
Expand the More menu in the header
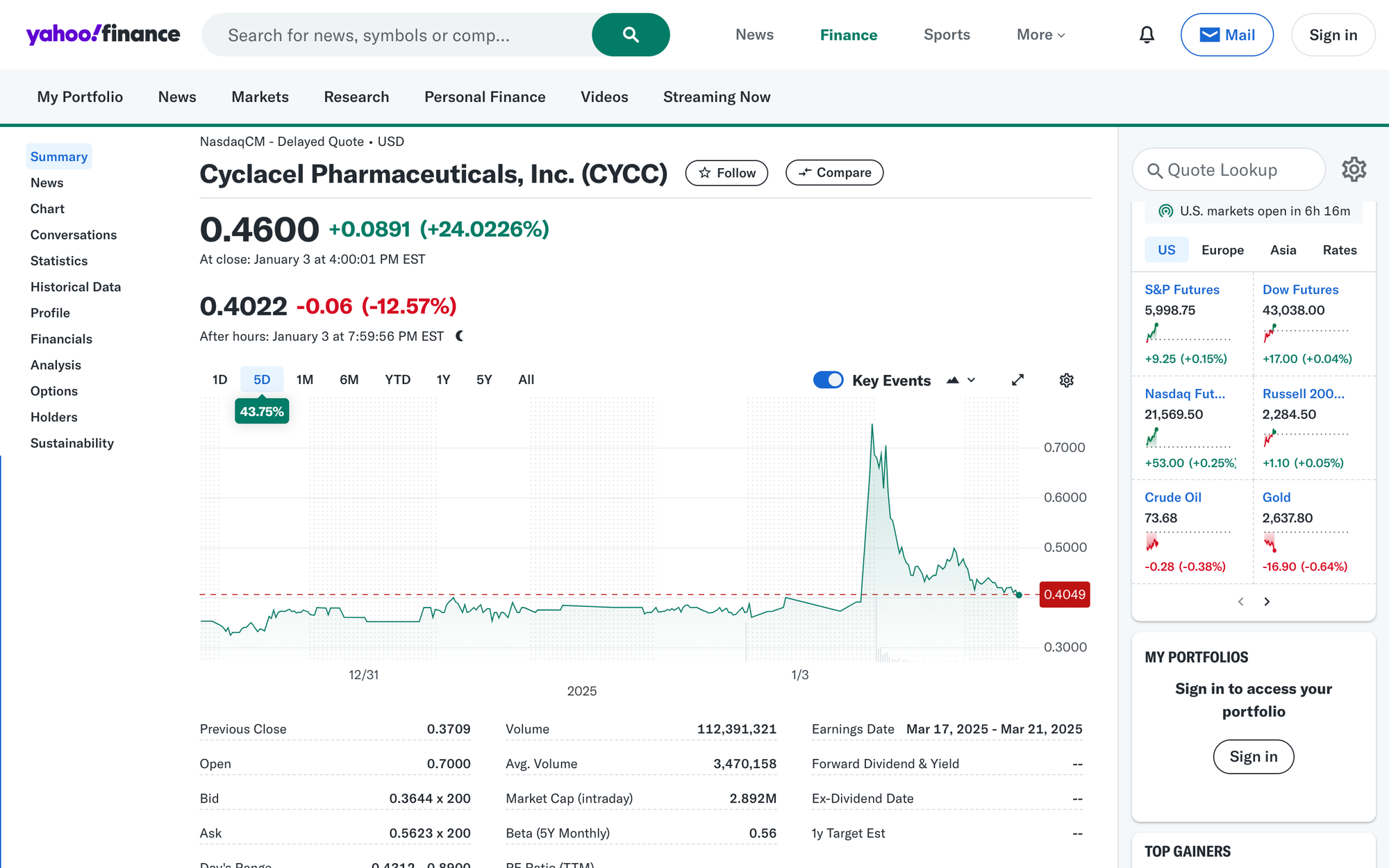click(1040, 35)
